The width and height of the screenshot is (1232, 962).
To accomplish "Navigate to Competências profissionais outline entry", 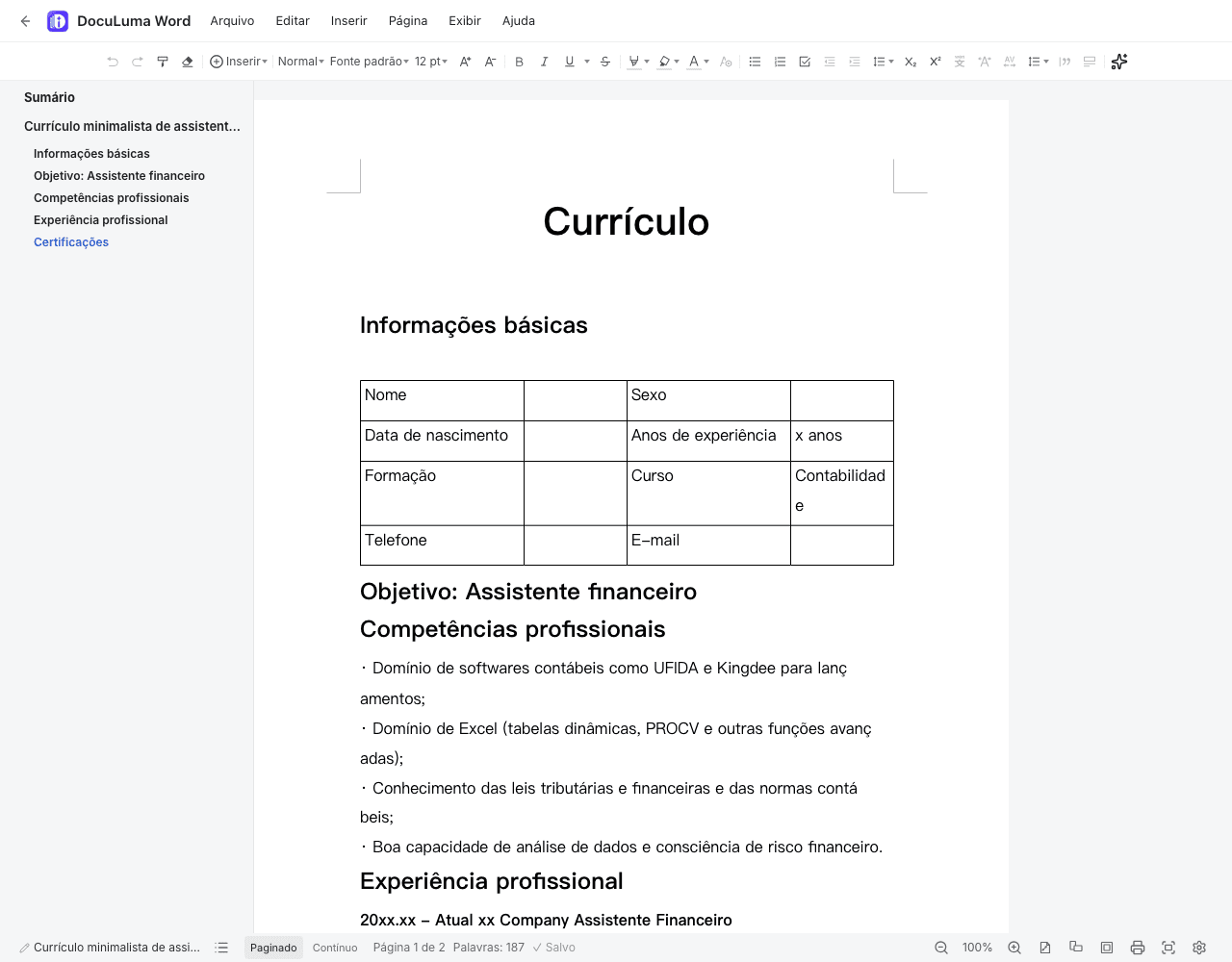I will click(x=112, y=198).
